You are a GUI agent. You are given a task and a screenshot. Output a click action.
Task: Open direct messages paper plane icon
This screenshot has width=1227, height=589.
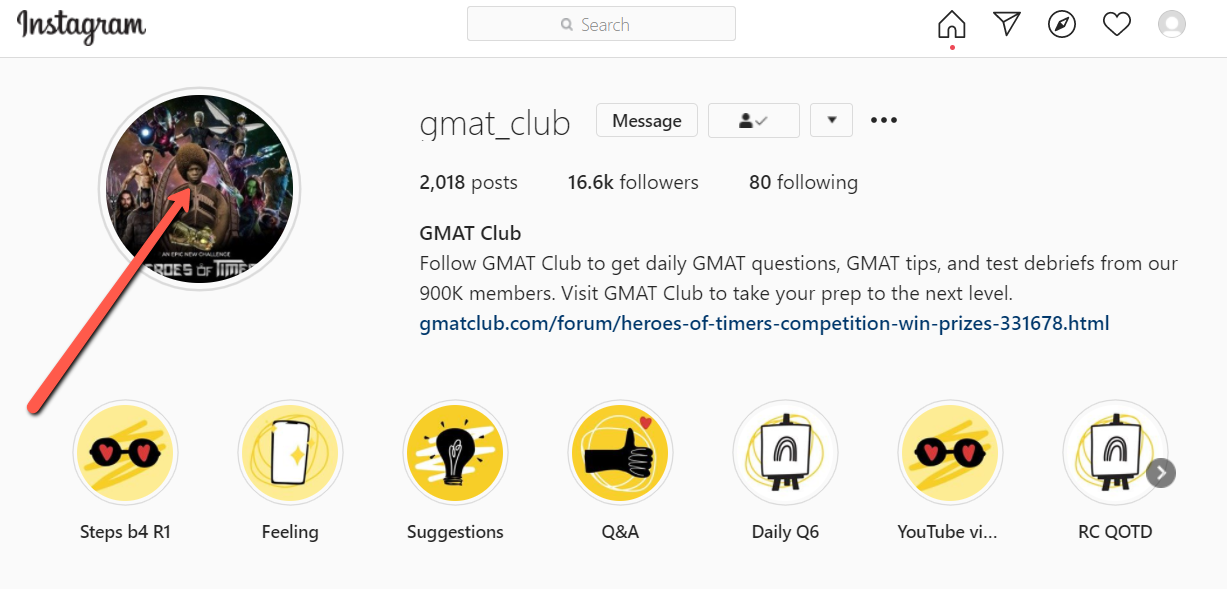tap(1007, 24)
